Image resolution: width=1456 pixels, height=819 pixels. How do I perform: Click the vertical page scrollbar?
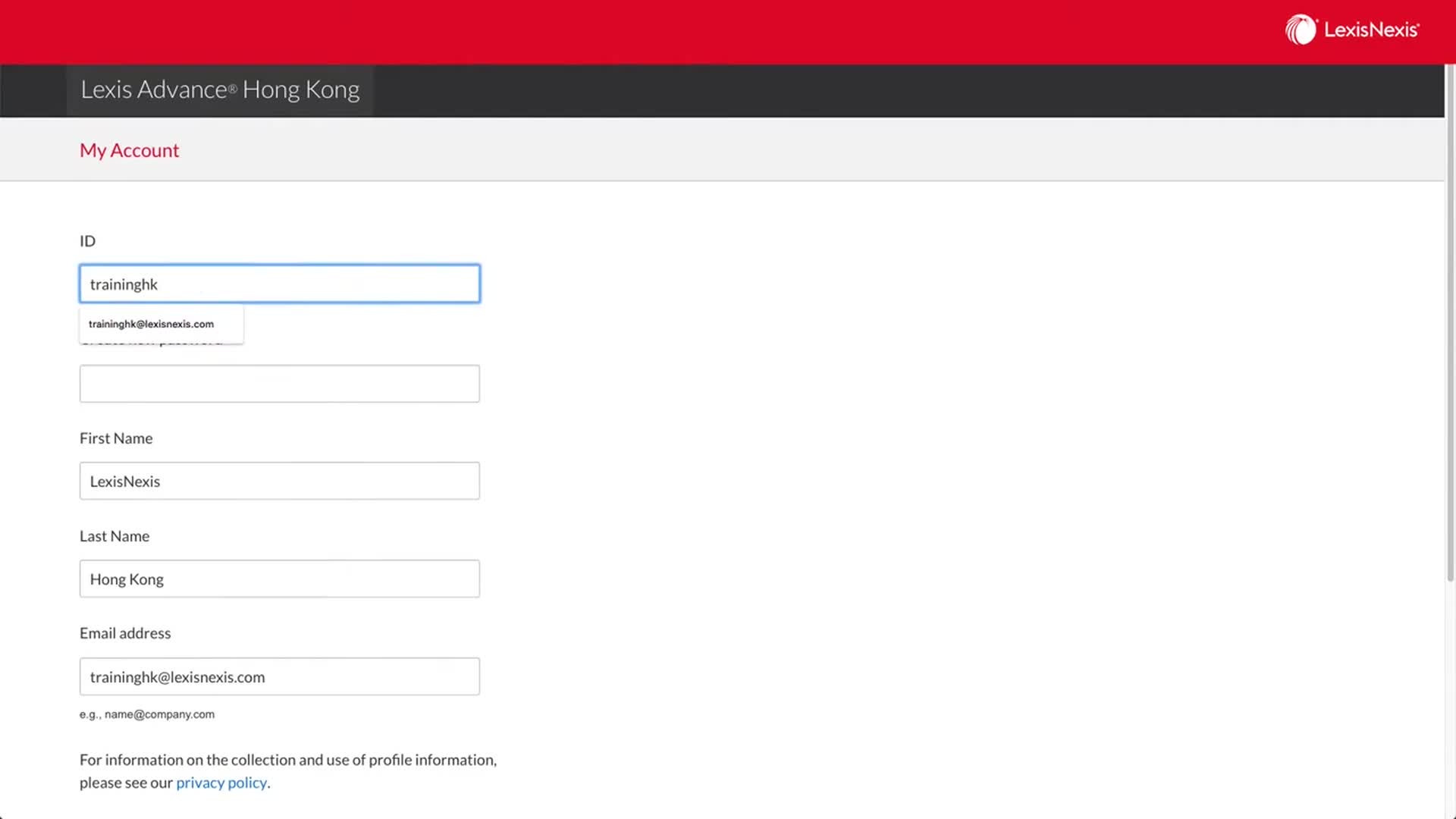[x=1450, y=322]
